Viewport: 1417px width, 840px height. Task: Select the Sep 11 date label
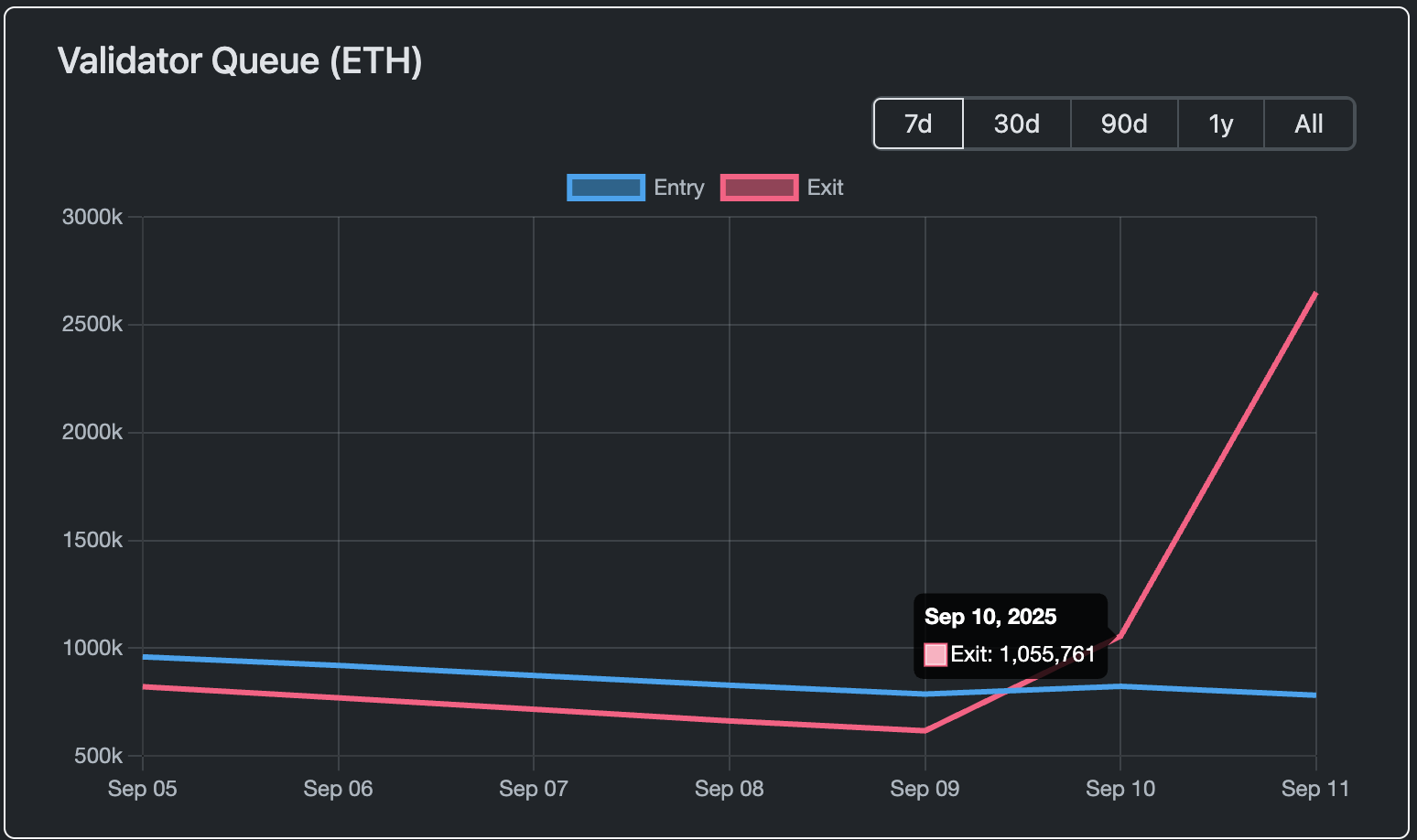click(1315, 788)
